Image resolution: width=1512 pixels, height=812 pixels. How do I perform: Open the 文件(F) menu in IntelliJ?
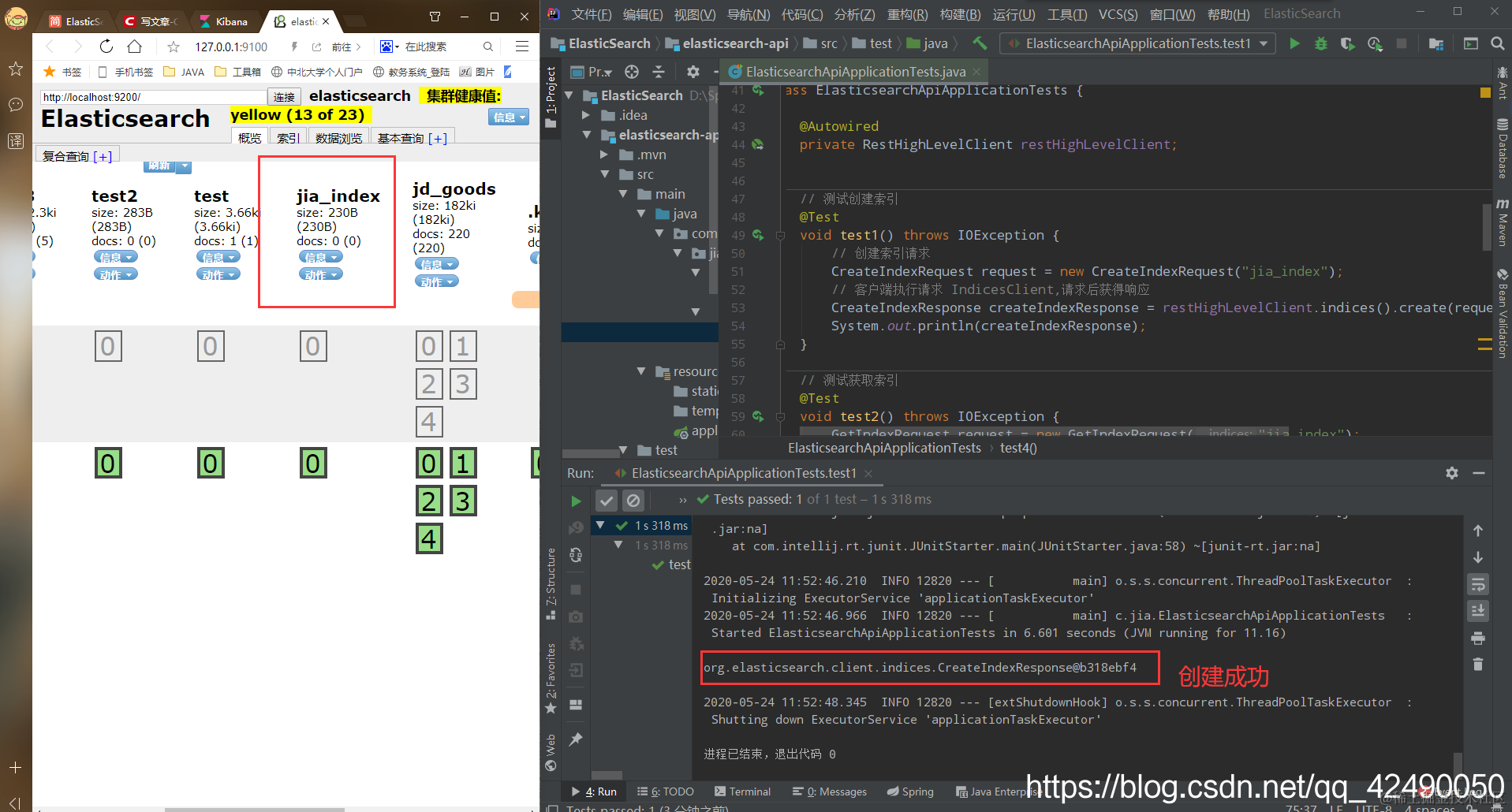pos(592,14)
